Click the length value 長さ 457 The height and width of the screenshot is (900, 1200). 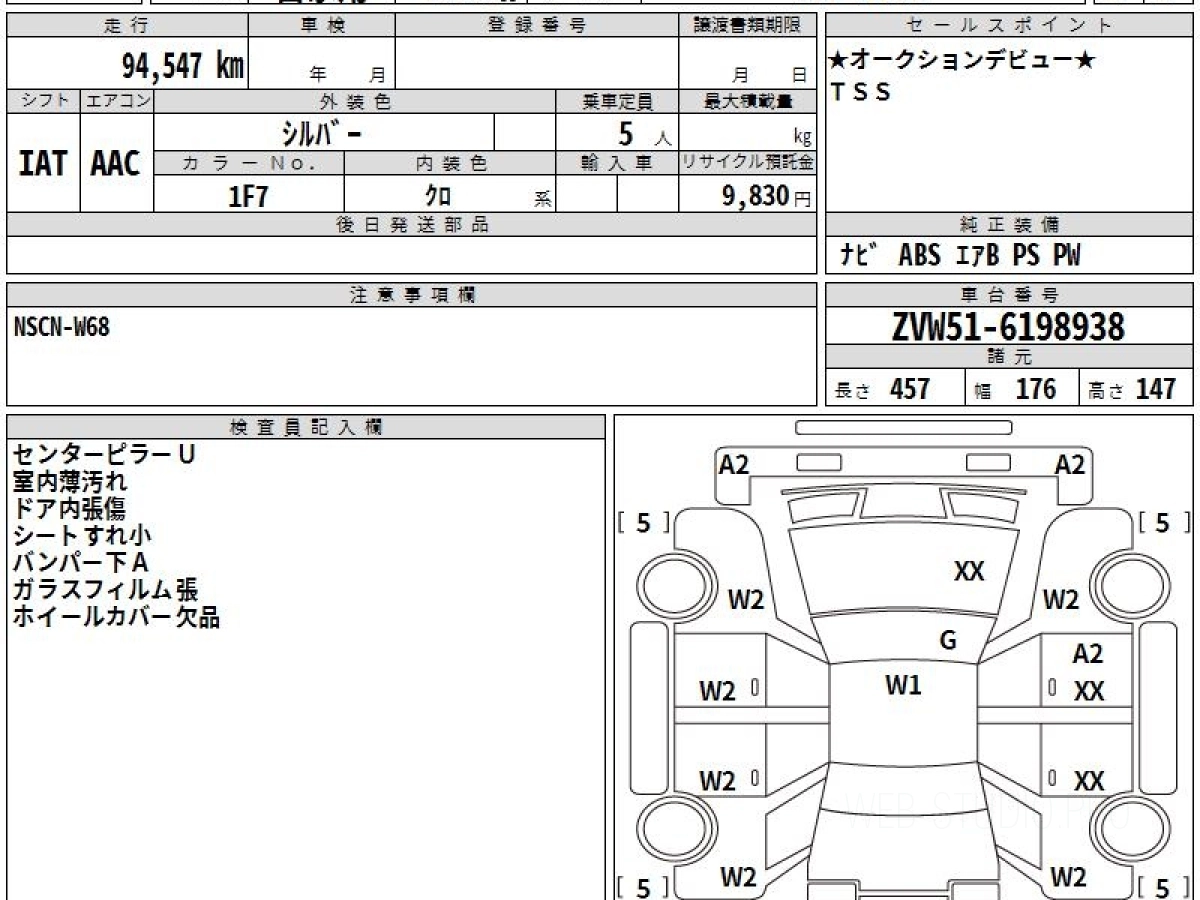tap(883, 389)
